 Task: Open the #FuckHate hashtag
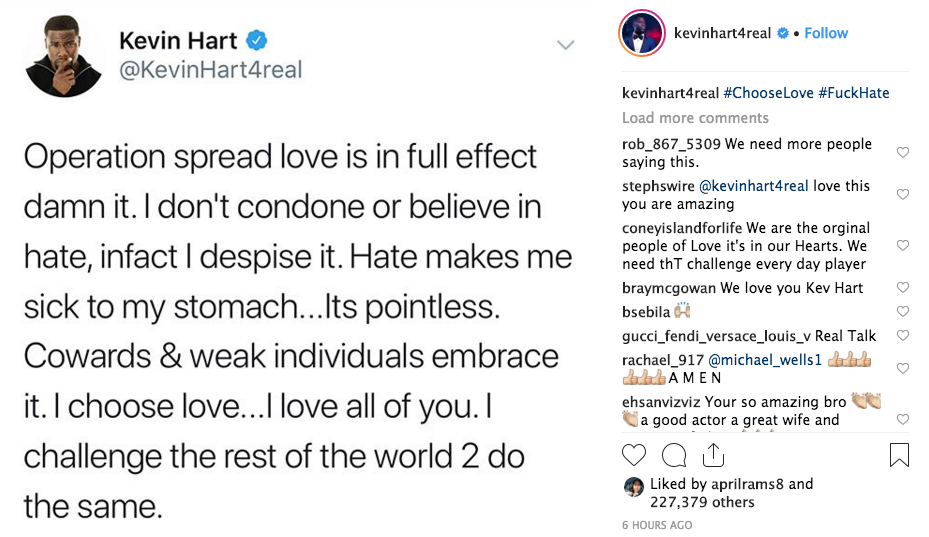[x=854, y=93]
